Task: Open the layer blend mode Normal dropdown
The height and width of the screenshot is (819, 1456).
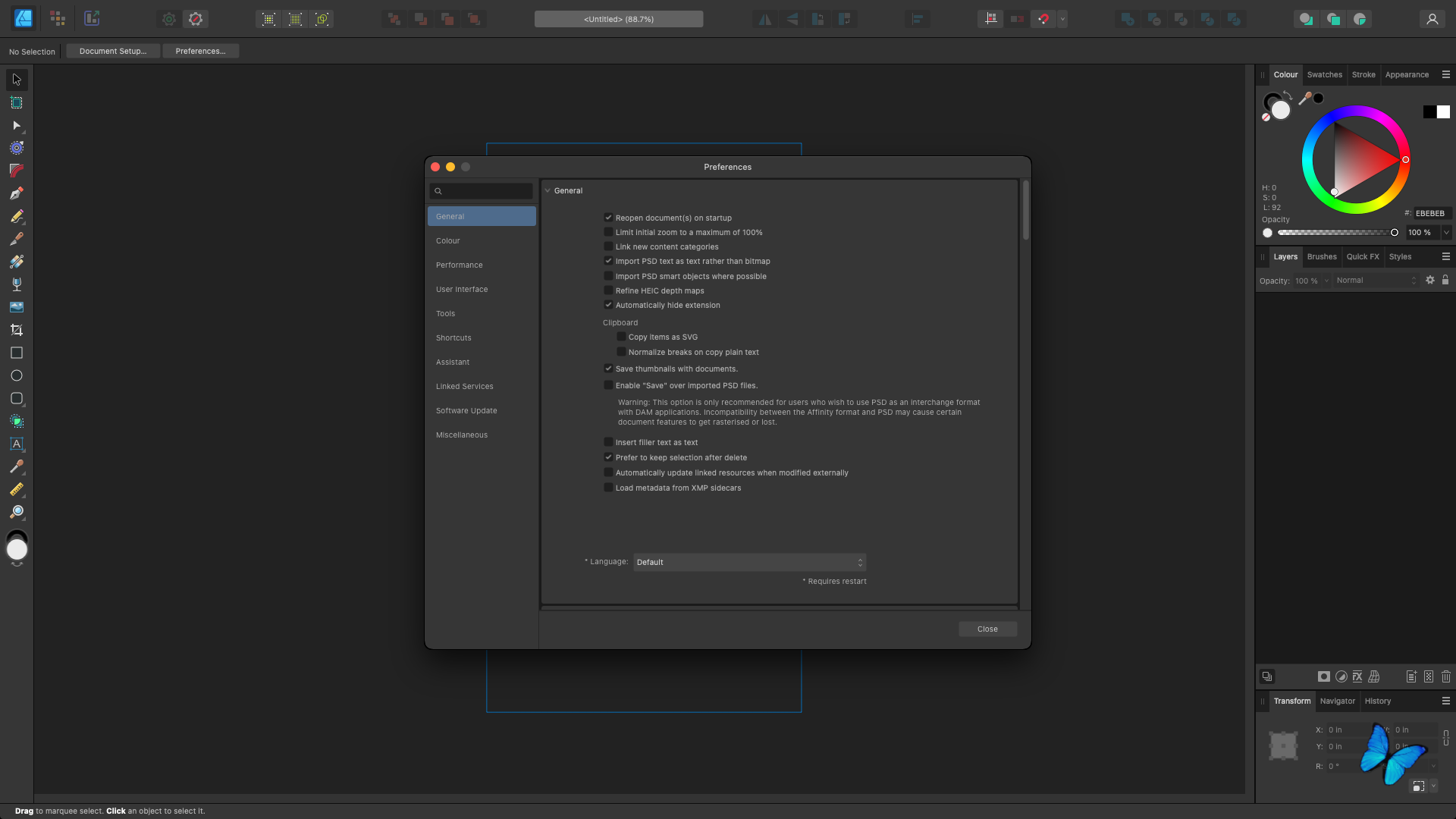Action: (x=1376, y=281)
